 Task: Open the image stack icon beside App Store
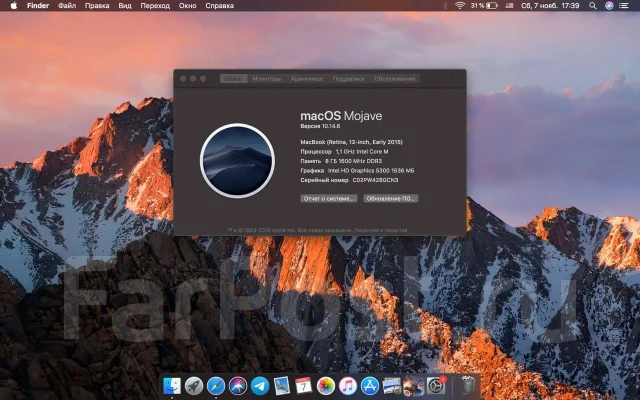tap(391, 385)
